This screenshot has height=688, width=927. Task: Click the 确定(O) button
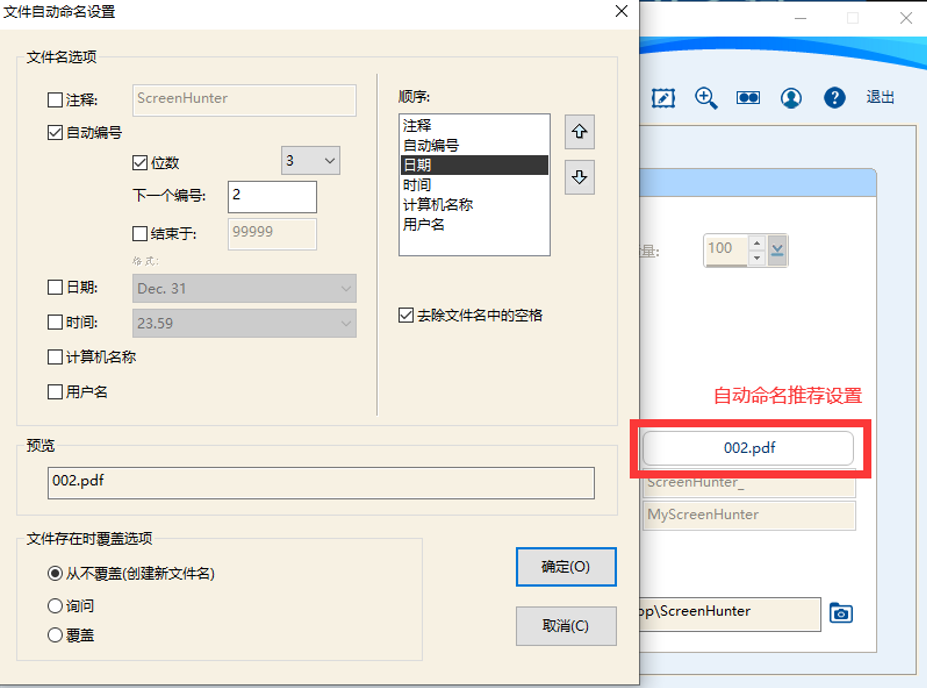566,567
